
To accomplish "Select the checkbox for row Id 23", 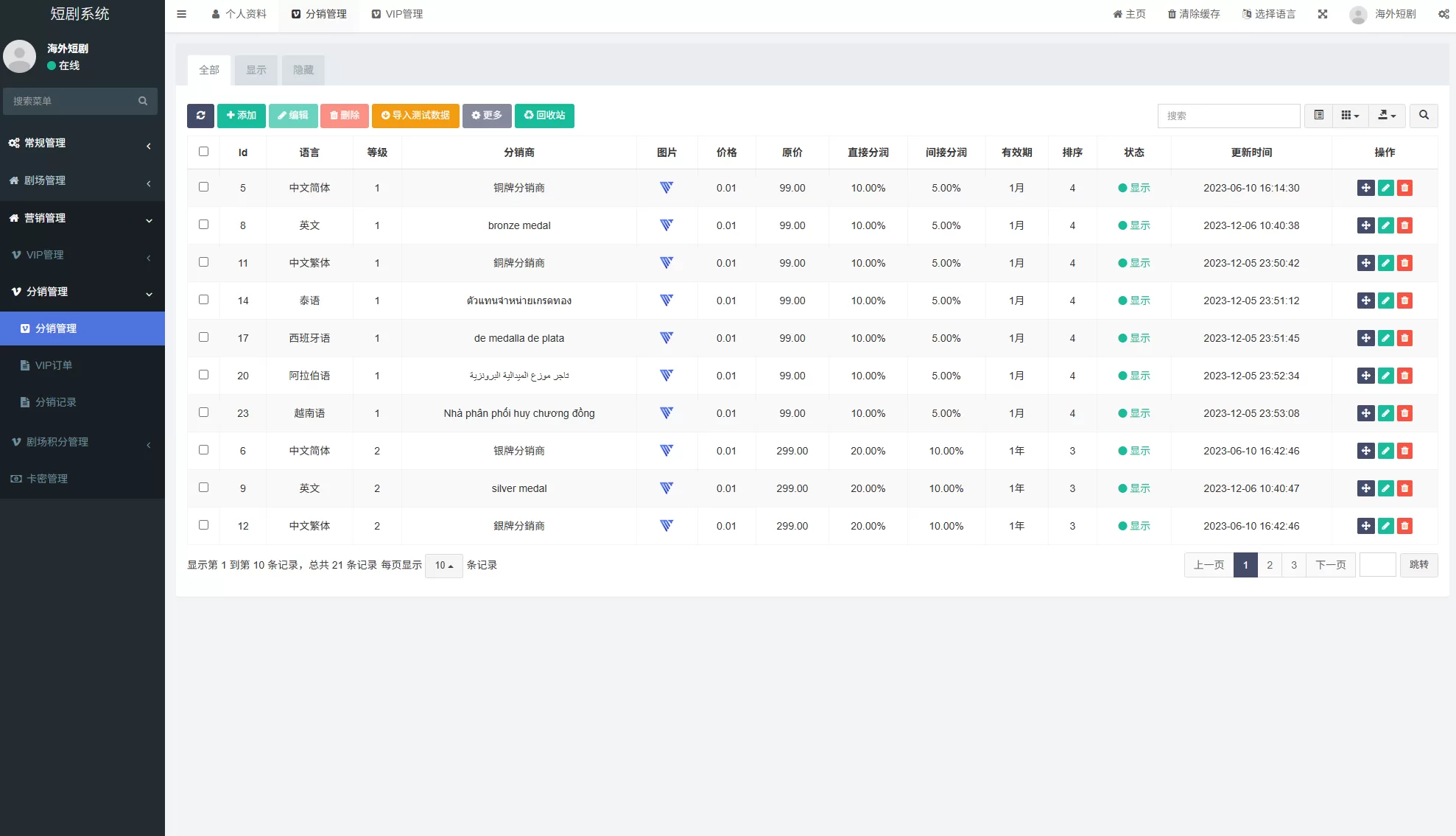I will (203, 412).
